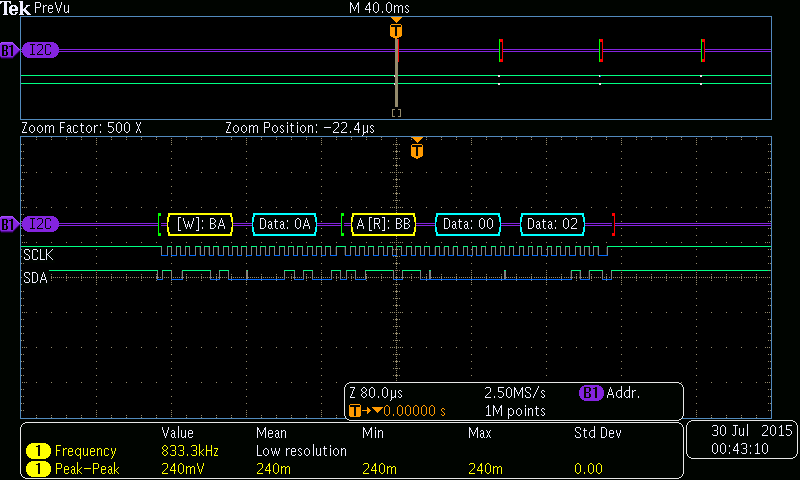Click the I2C bus label in zoom pane
The height and width of the screenshot is (480, 800).
tap(40, 224)
